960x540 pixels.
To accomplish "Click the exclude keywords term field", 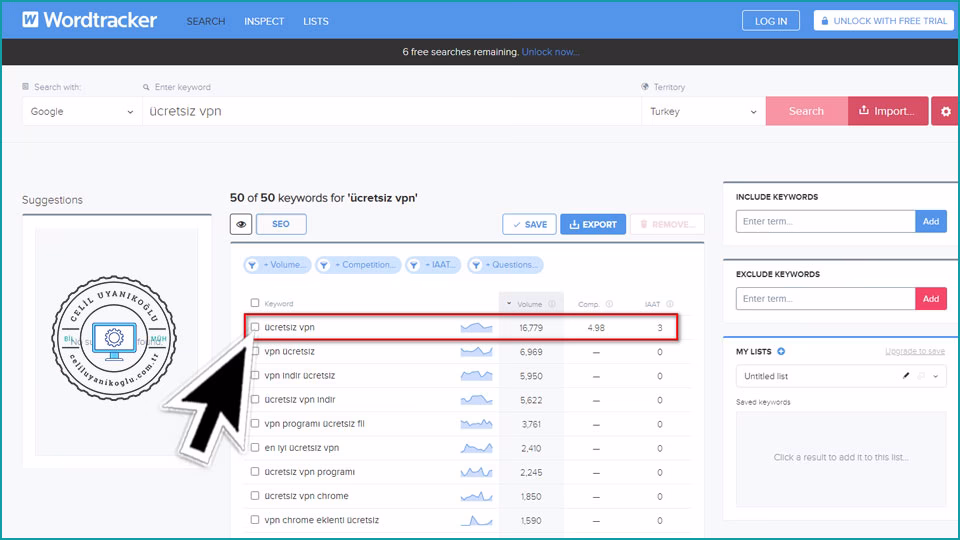I will [x=826, y=299].
